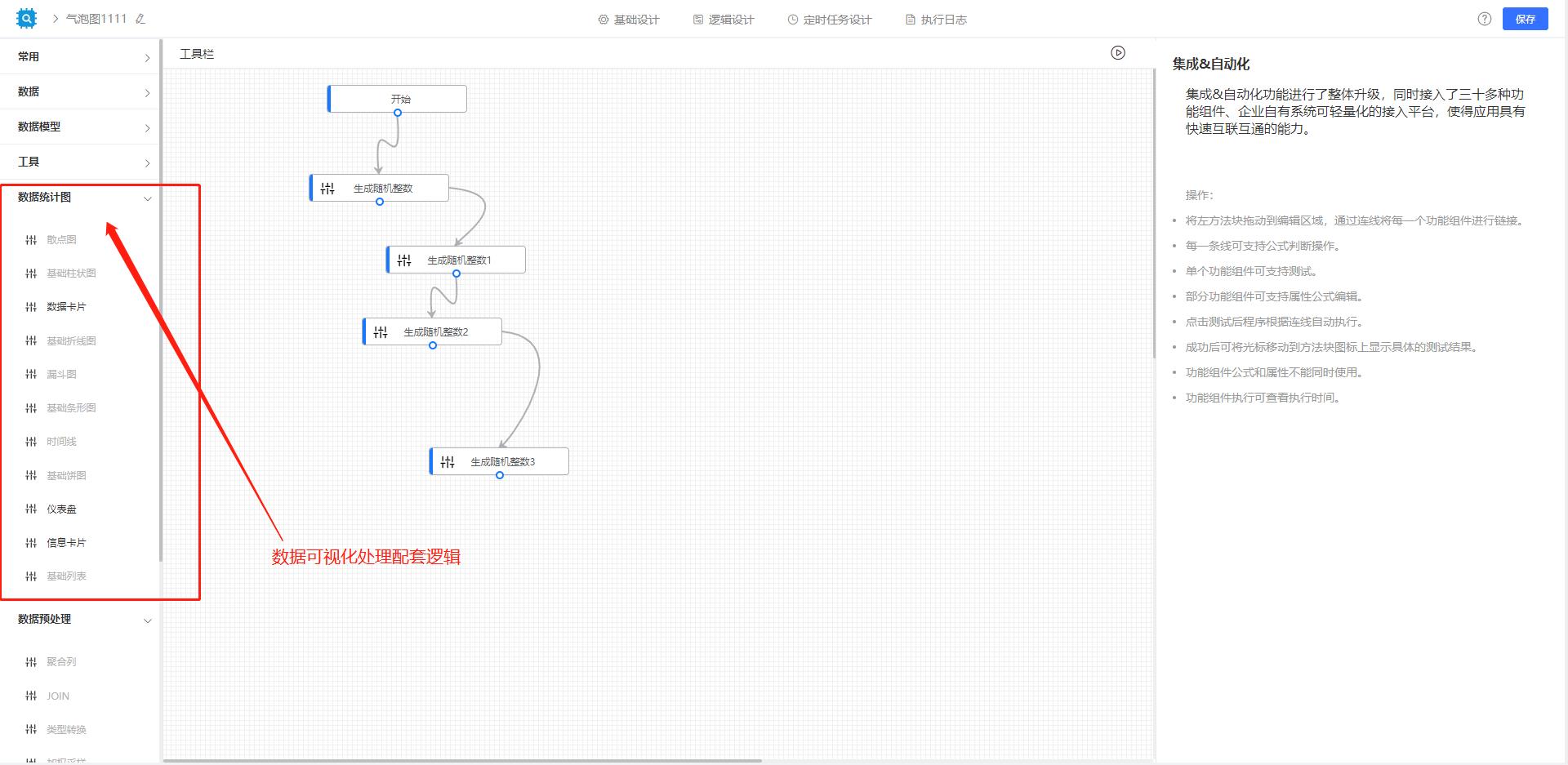Image resolution: width=1568 pixels, height=765 pixels.
Task: Click the breadcrumb arrow before 气泡图1111
Action: [55, 19]
